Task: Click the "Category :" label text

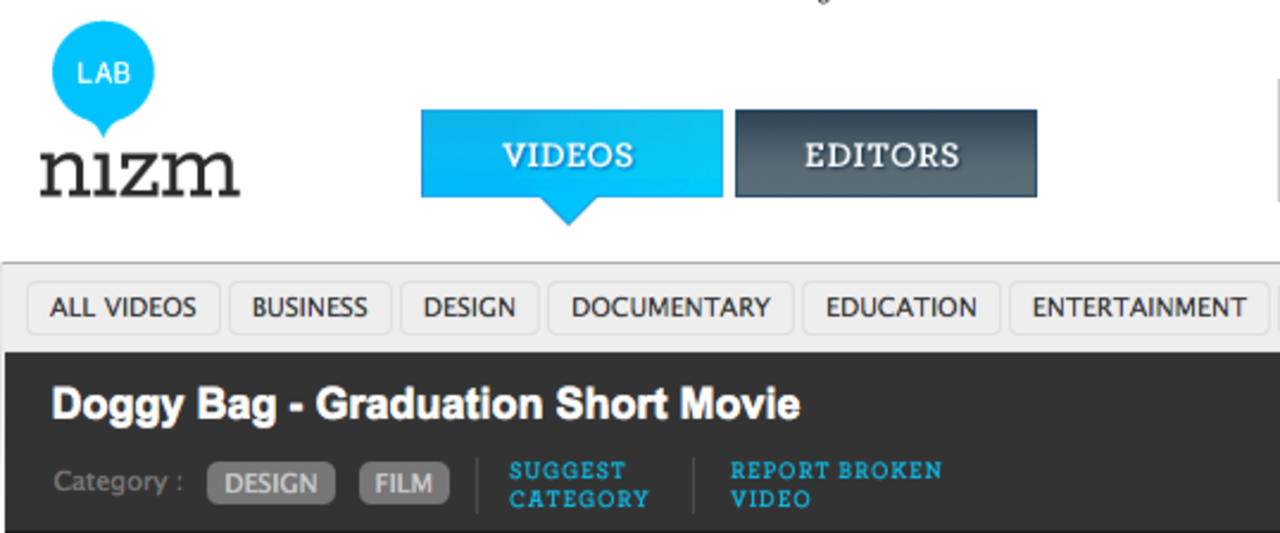Action: (x=119, y=482)
